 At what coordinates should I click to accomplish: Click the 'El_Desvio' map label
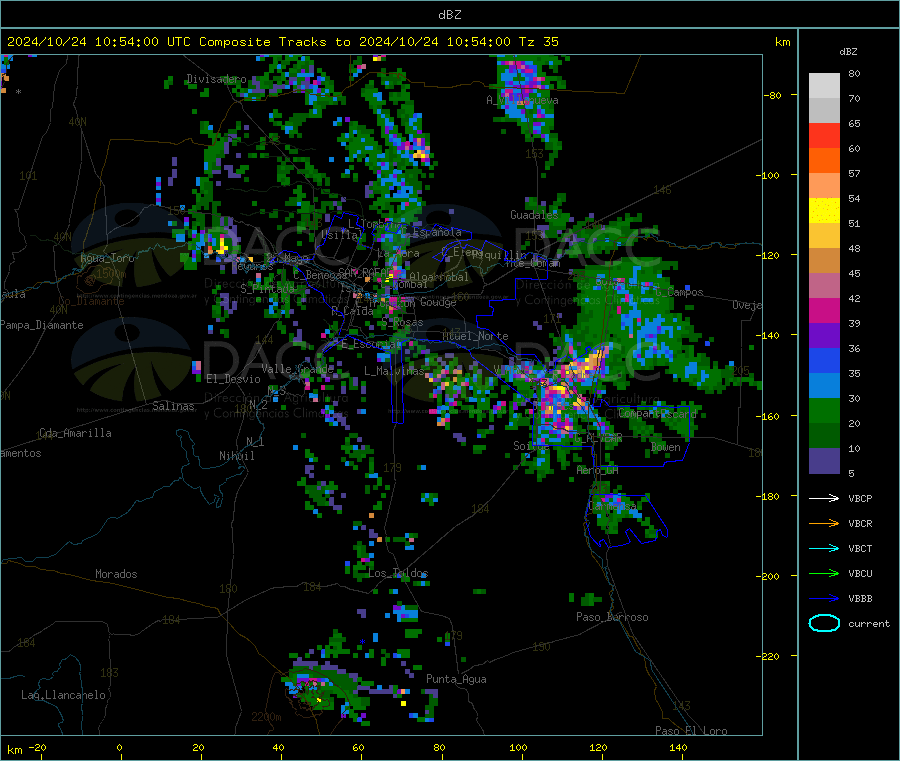pos(234,379)
